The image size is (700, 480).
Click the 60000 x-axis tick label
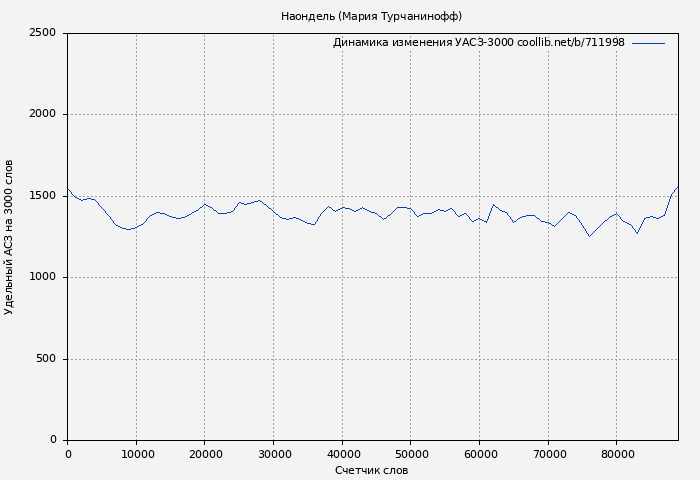click(479, 455)
